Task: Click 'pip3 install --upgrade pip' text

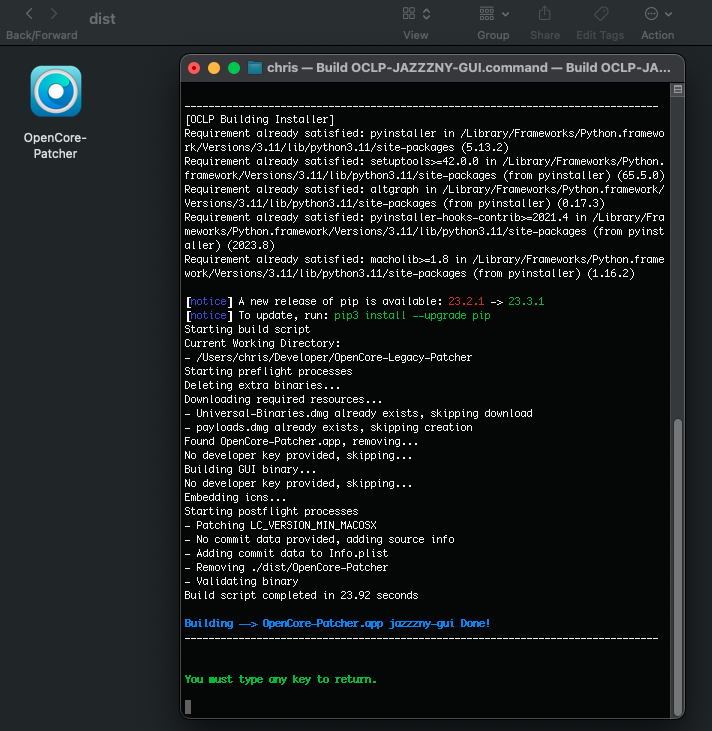Action: [x=412, y=316]
